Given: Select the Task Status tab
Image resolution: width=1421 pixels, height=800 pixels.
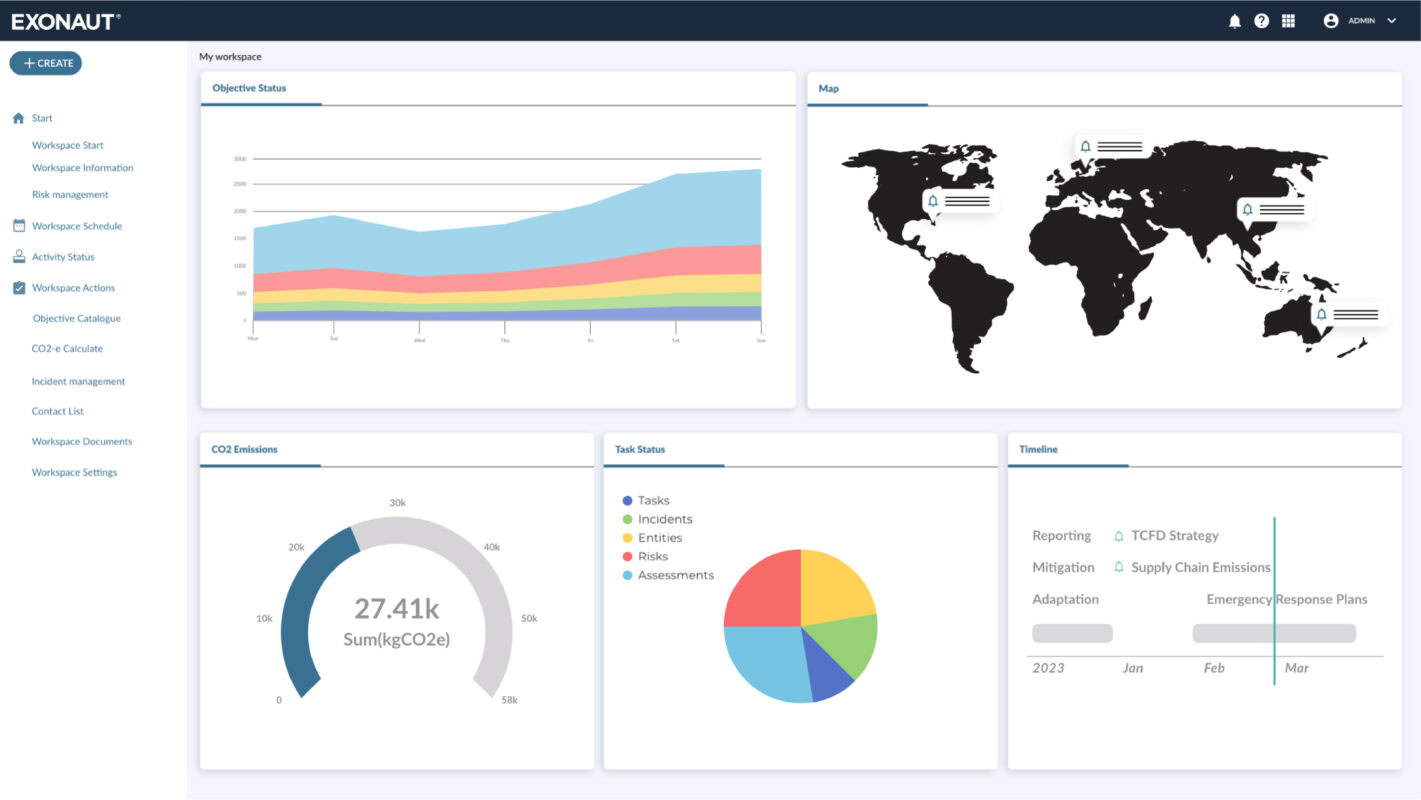Looking at the screenshot, I should 640,449.
